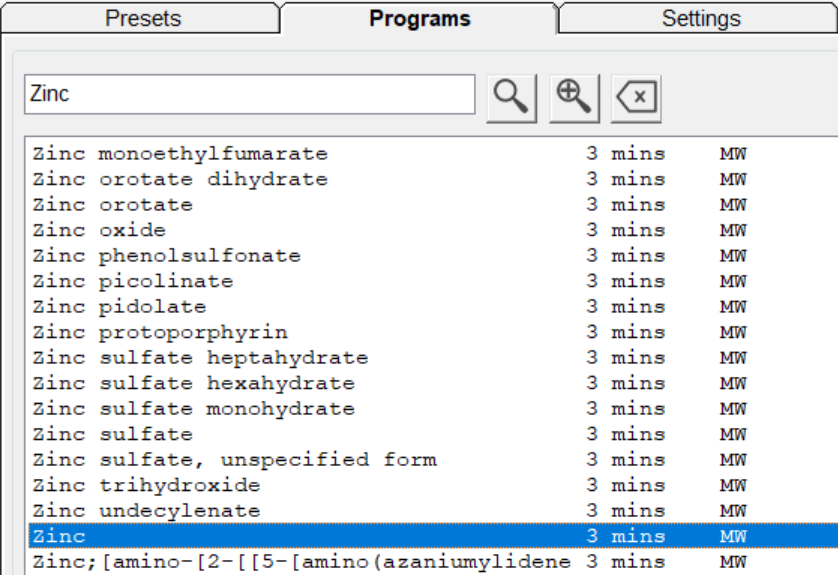The image size is (838, 575).
Task: Click the search input containing Zinc
Action: [x=249, y=95]
